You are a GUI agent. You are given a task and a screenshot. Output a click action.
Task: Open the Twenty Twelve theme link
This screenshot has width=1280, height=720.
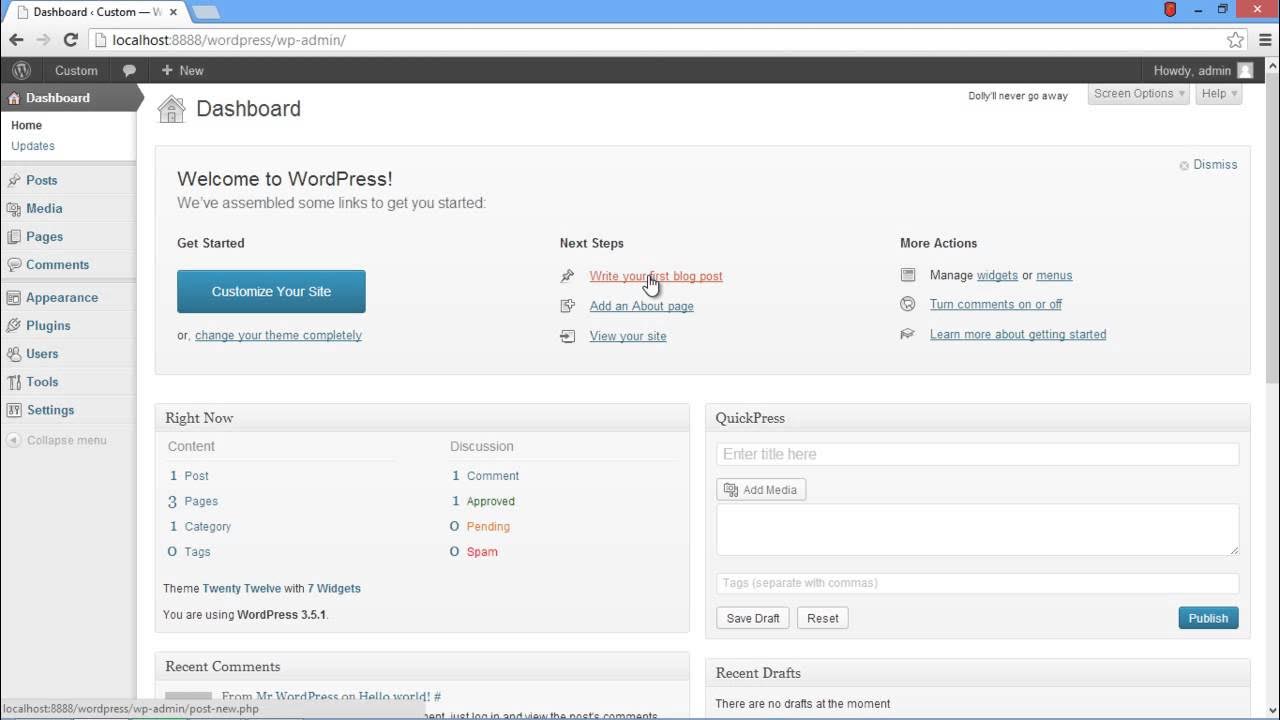click(x=242, y=589)
